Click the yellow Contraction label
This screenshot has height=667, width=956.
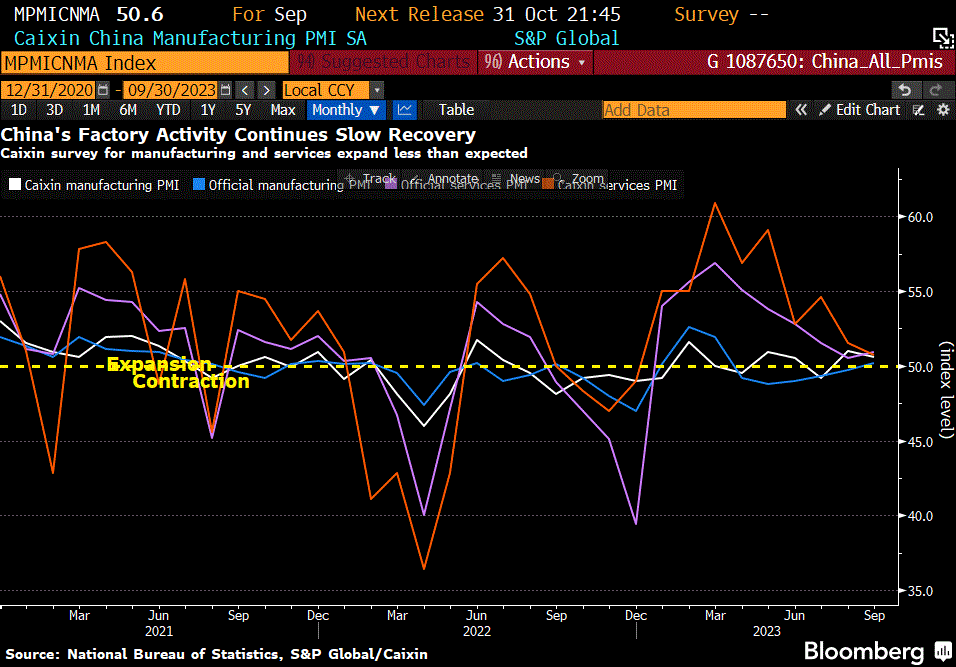coord(191,381)
